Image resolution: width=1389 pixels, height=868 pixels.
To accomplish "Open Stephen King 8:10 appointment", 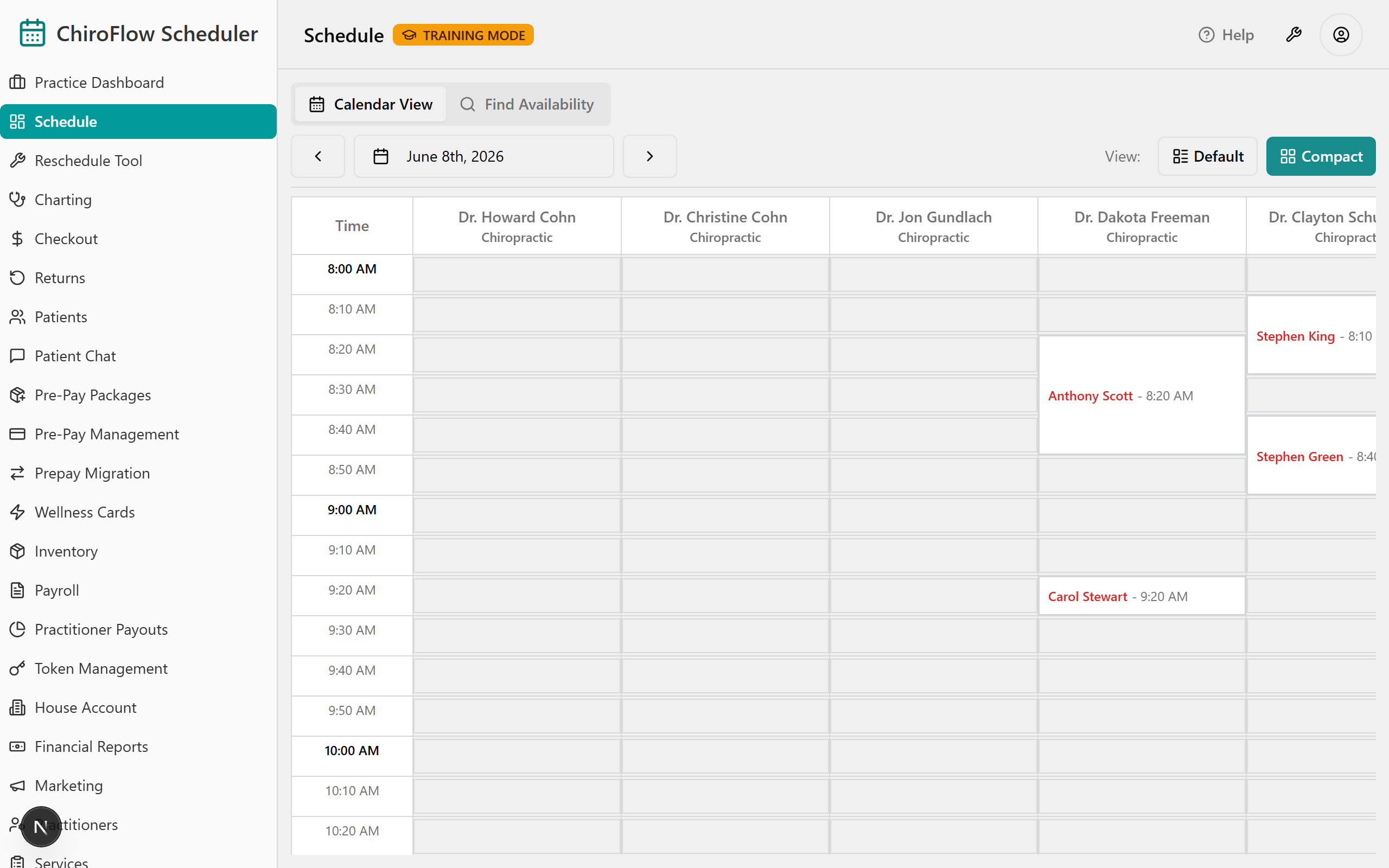I will [x=1312, y=336].
